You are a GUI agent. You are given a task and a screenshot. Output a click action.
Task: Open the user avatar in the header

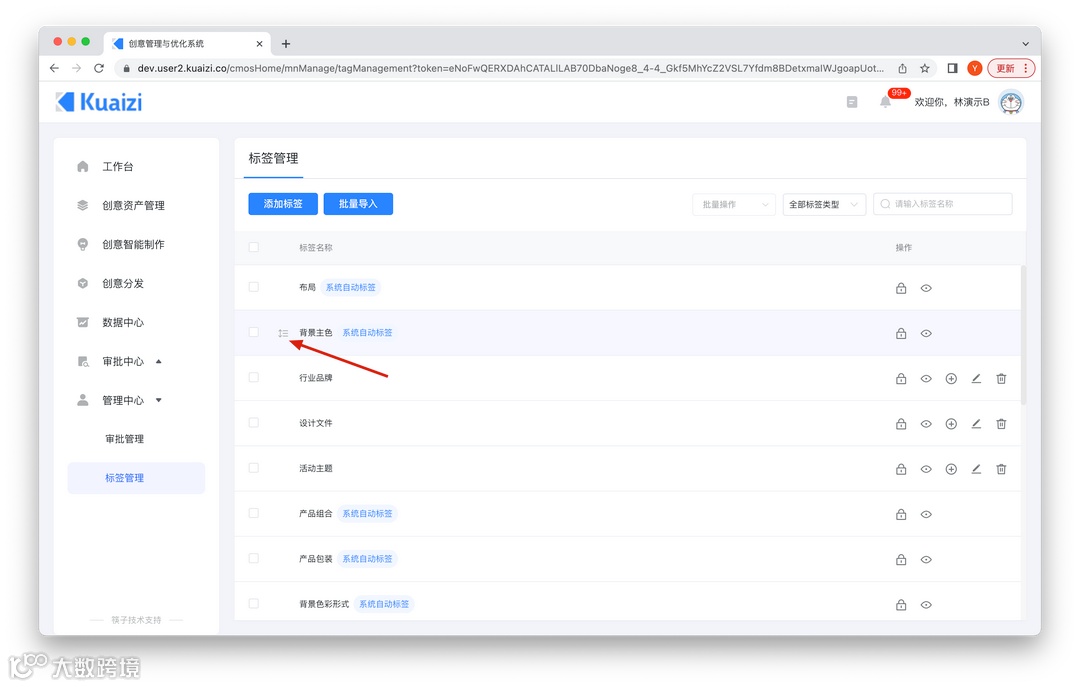click(x=1011, y=102)
